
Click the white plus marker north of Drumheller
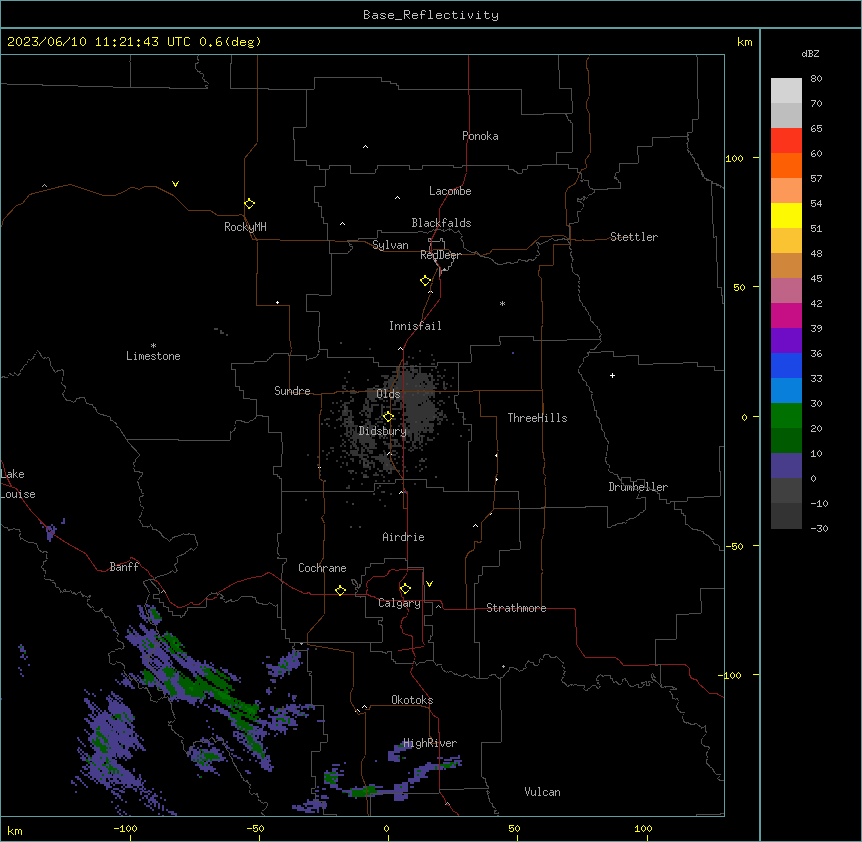(x=612, y=375)
